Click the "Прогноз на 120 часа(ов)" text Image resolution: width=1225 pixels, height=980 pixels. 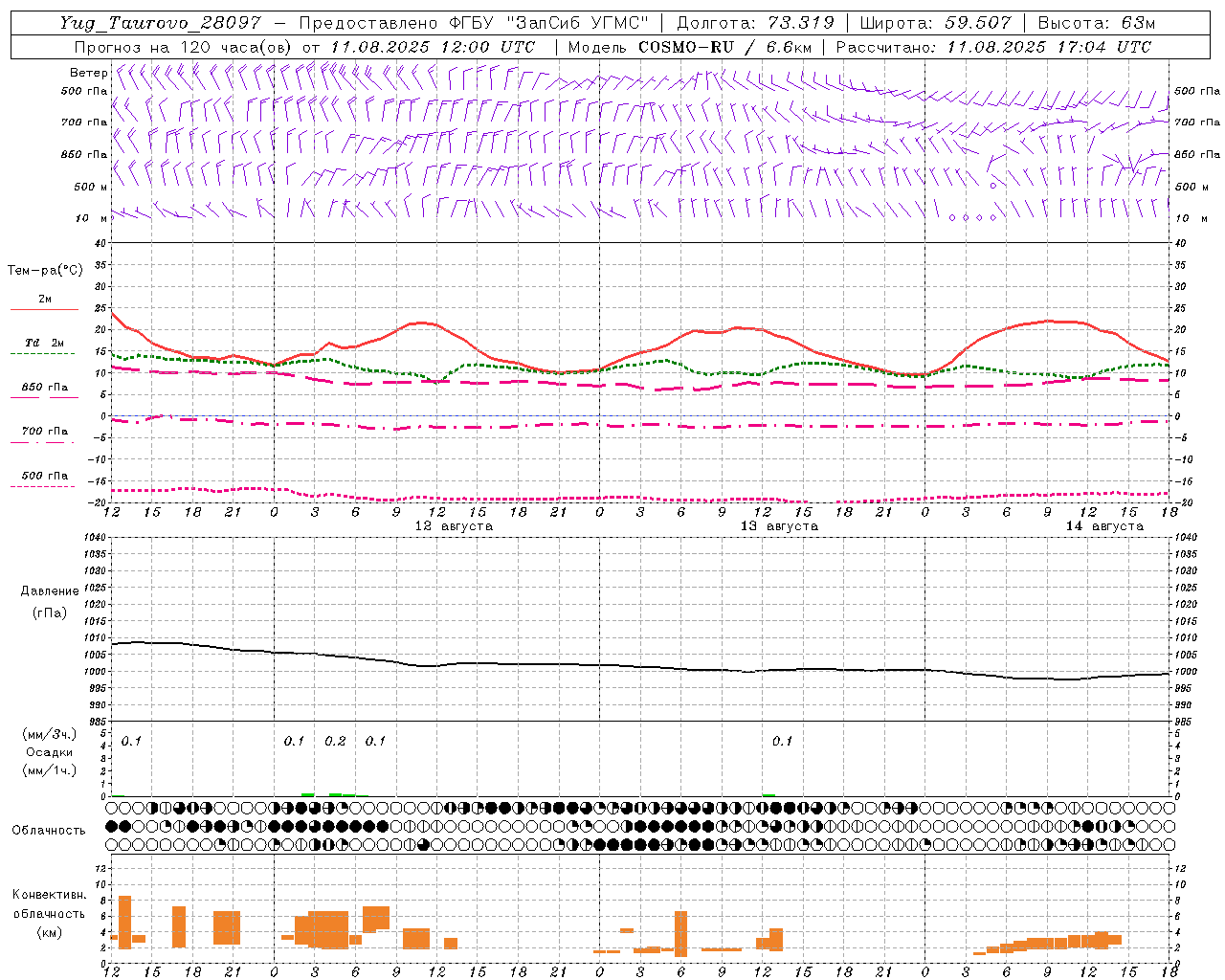pyautogui.click(x=184, y=47)
